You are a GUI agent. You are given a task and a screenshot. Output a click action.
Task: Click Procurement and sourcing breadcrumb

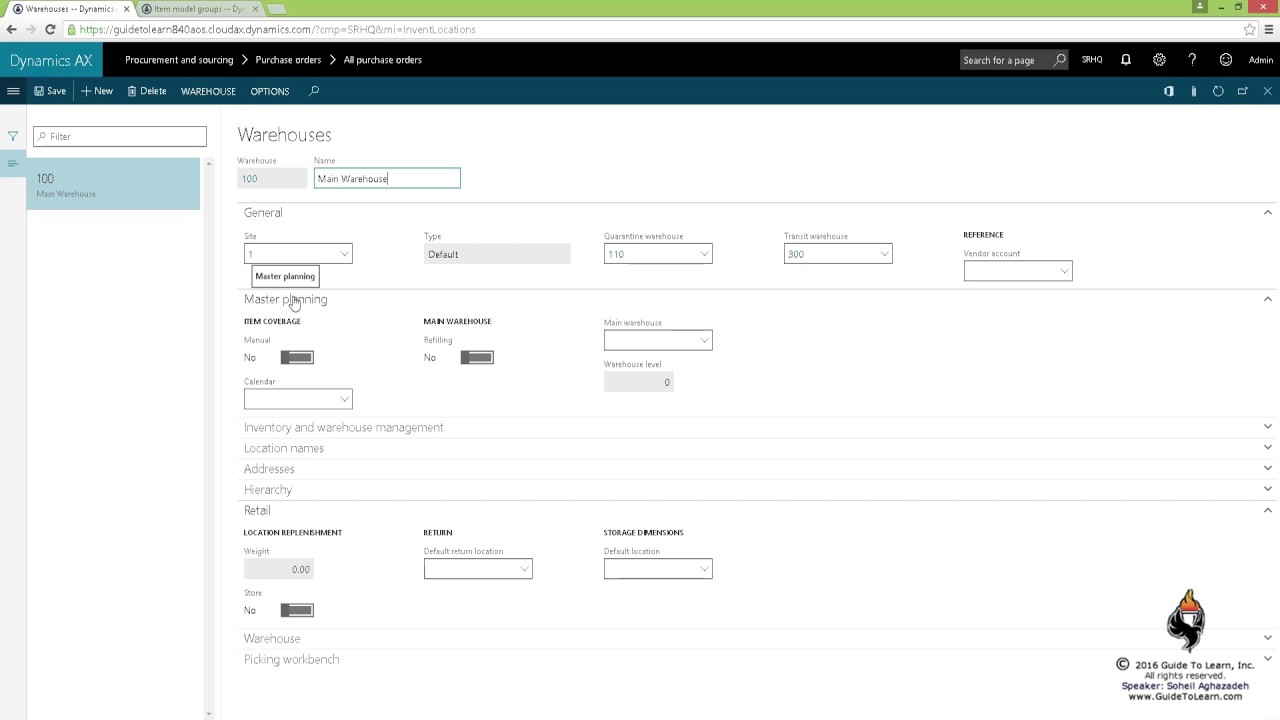click(x=179, y=60)
